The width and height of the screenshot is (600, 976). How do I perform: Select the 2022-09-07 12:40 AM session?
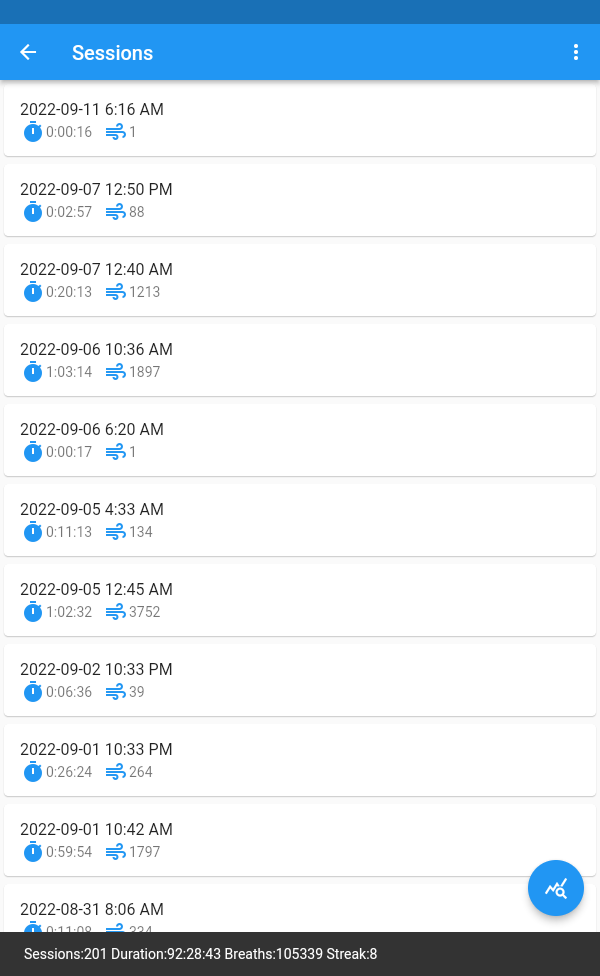tap(300, 279)
